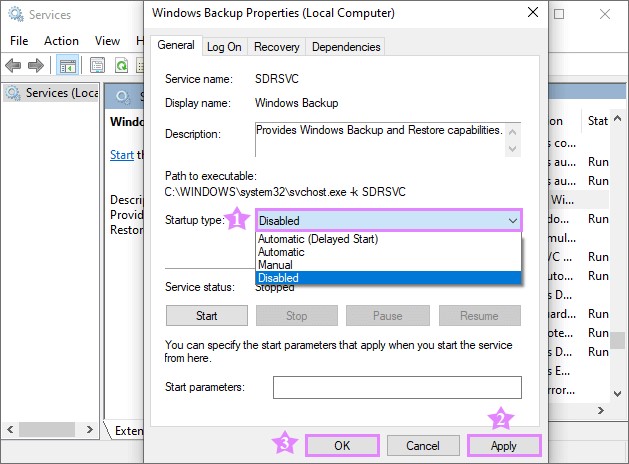Viewport: 629px width, 464px height.
Task: Choose Automatic (Delayed Start) option
Action: click(318, 239)
